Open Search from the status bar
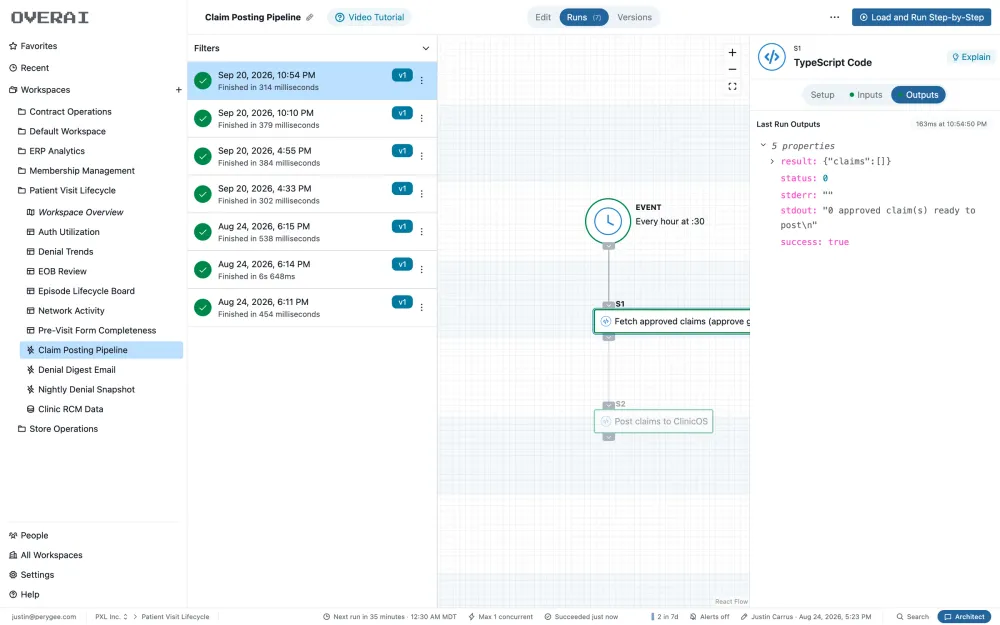Image resolution: width=1000 pixels, height=625 pixels. tap(913, 617)
